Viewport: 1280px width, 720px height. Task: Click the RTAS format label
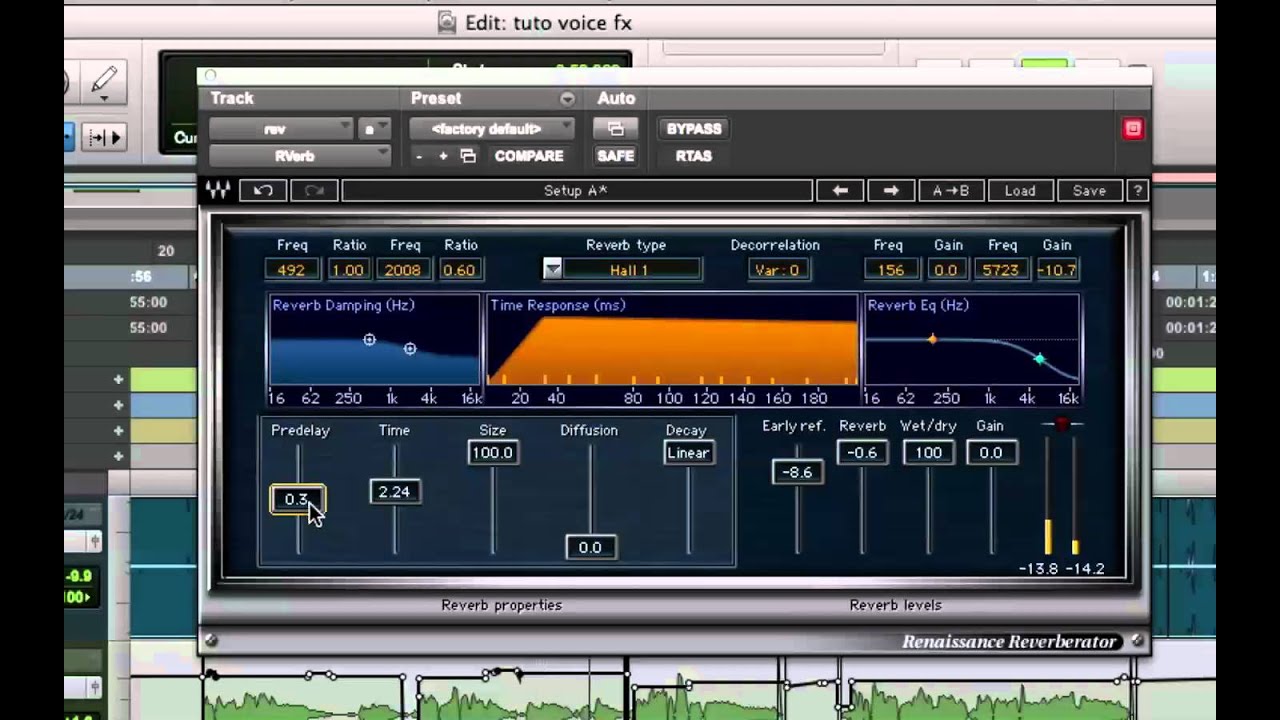tap(694, 156)
